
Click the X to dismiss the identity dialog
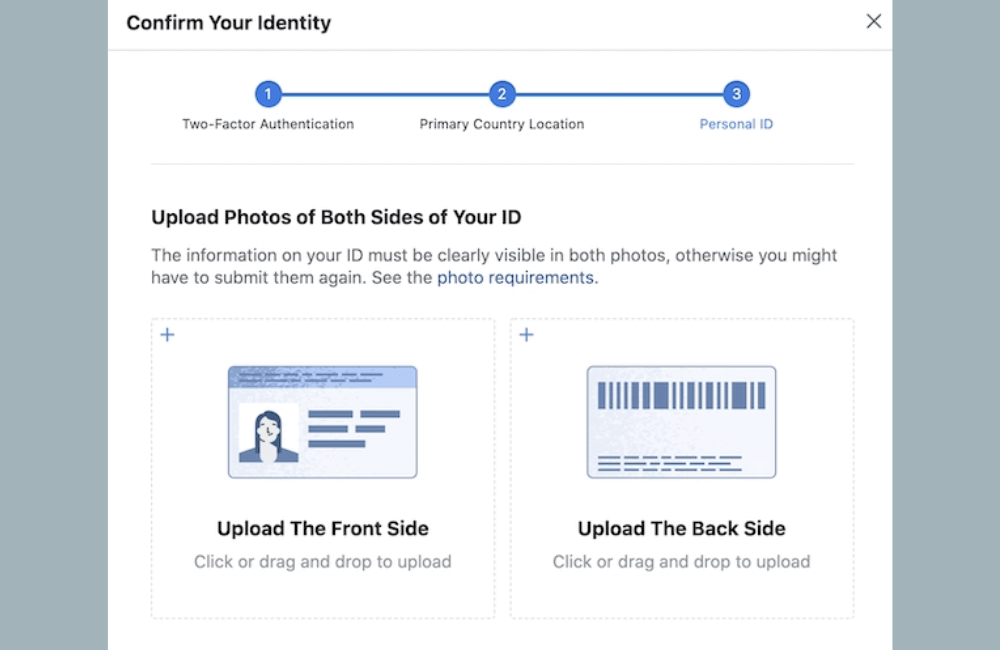(873, 20)
